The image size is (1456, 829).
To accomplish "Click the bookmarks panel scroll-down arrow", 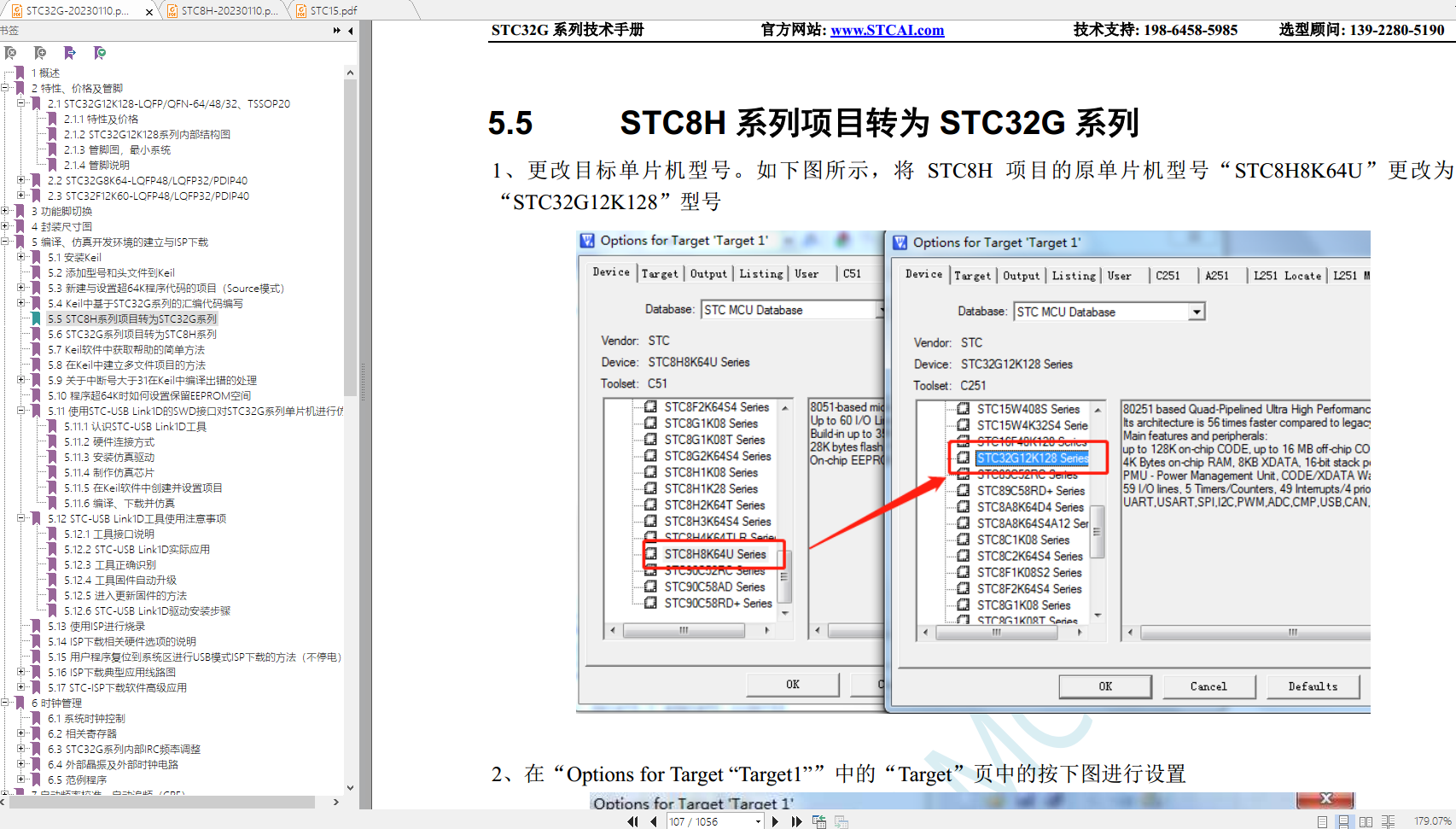I will click(350, 788).
